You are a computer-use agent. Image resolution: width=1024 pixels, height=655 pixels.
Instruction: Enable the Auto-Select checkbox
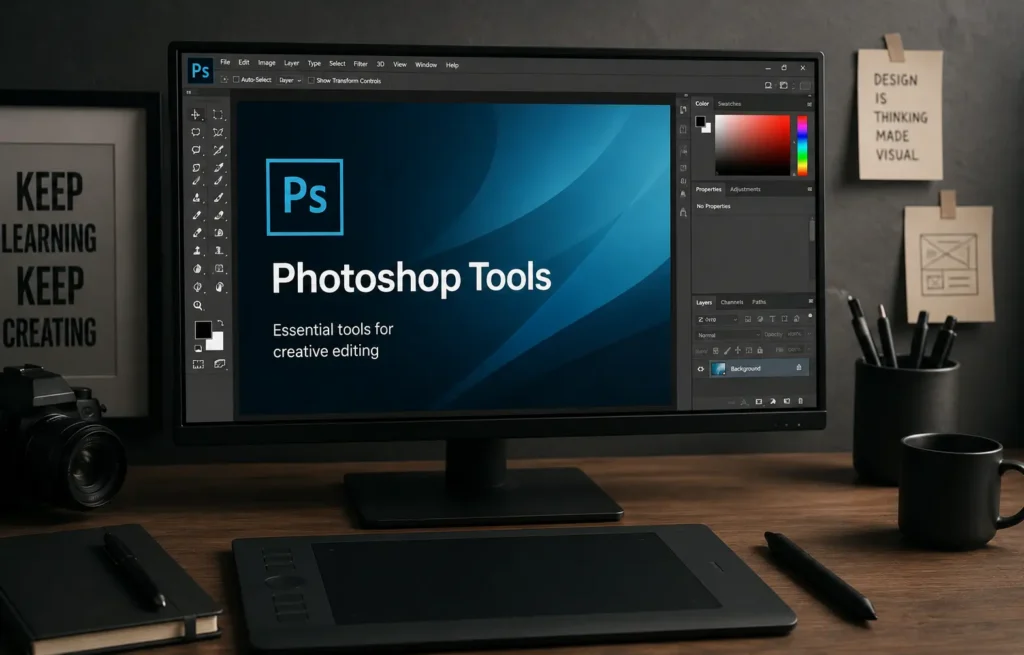[236, 80]
